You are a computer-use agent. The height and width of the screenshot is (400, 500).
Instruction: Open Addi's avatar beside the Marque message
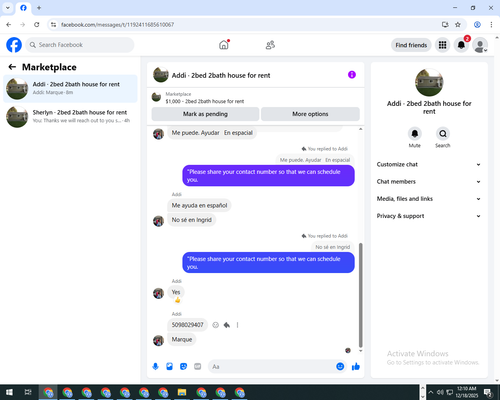click(158, 340)
